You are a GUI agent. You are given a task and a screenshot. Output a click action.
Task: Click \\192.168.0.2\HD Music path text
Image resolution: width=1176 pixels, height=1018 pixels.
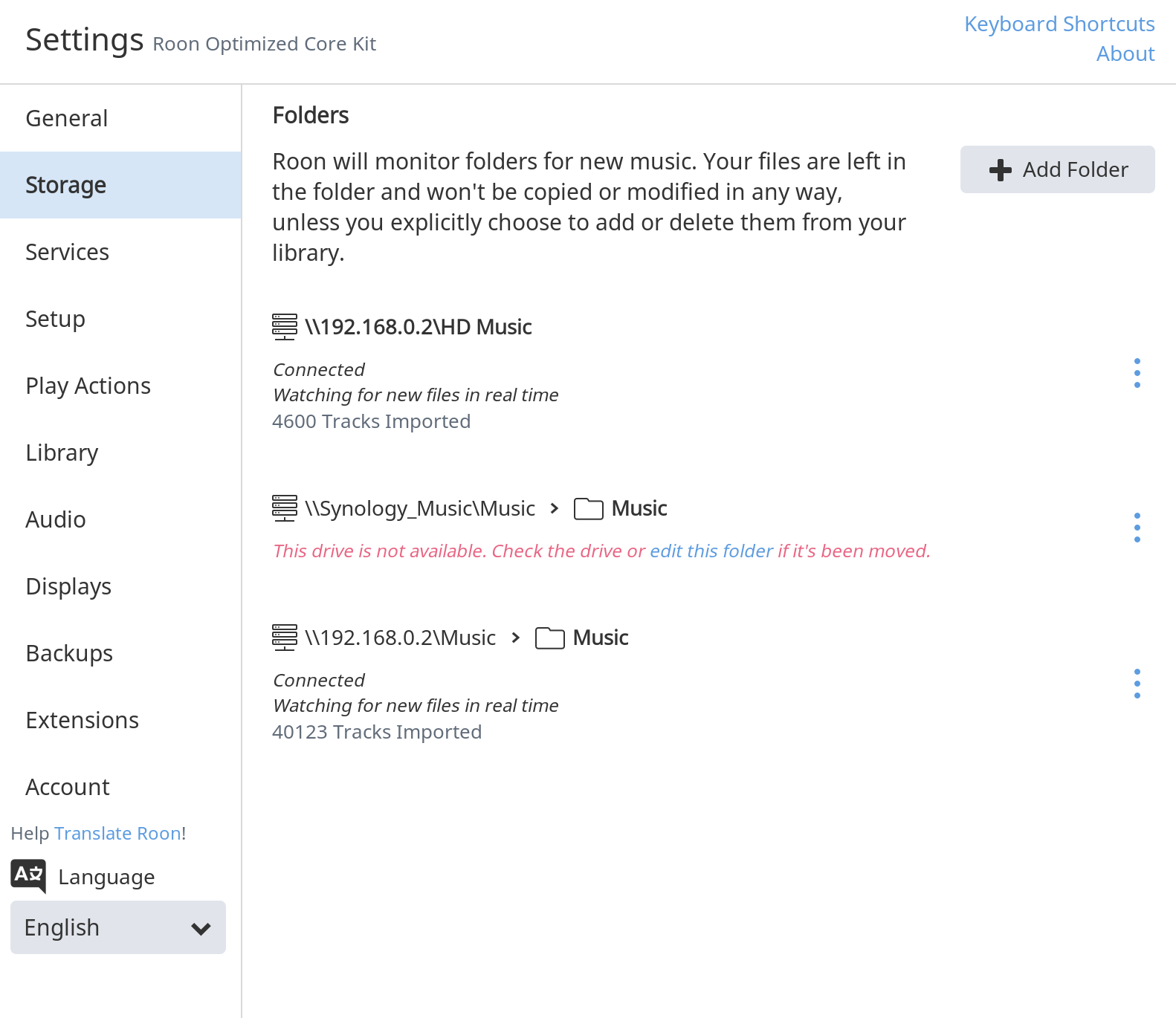[419, 327]
